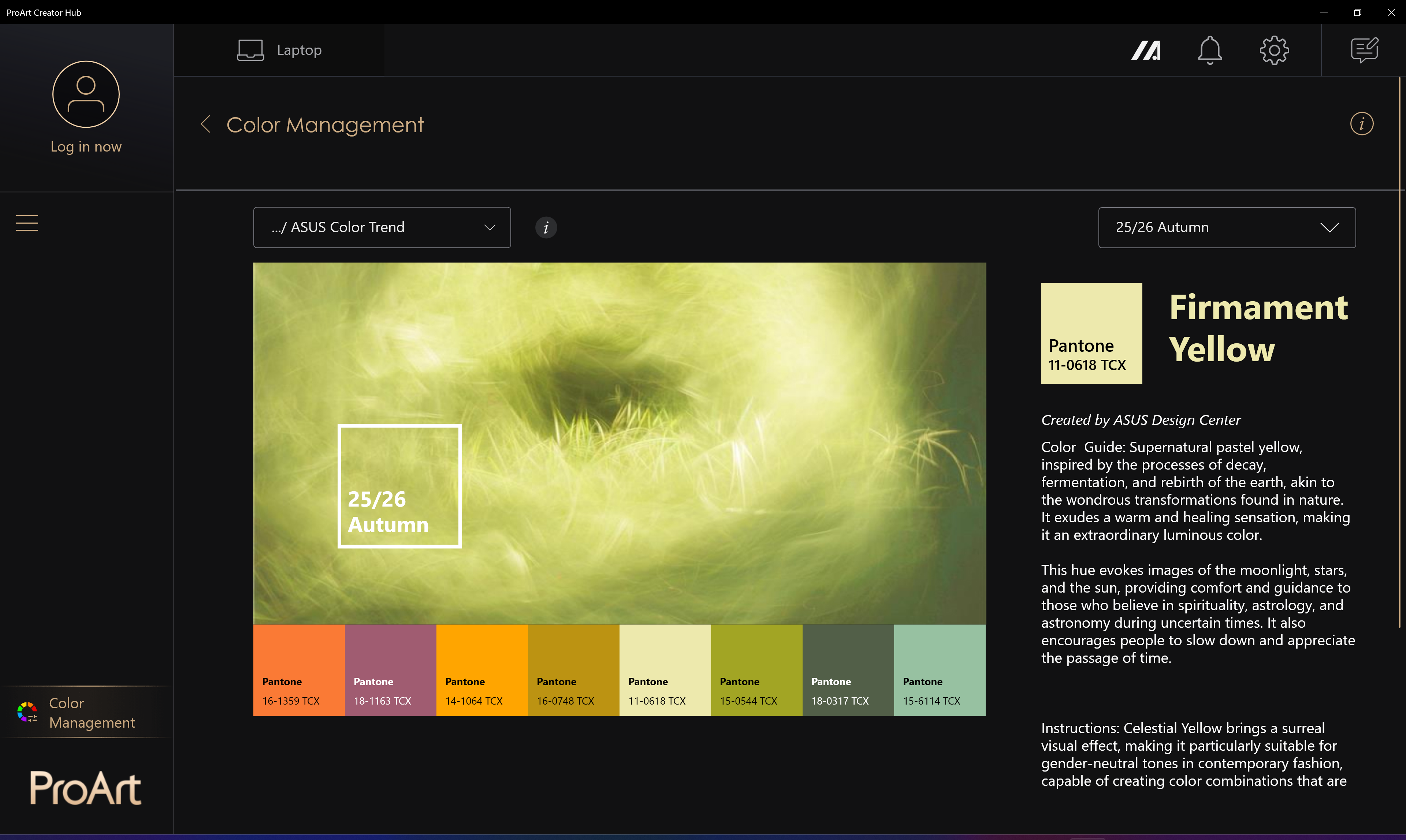Pick the Pantone 18-1163 TCX mauve swatch
The image size is (1406, 840).
coord(390,670)
